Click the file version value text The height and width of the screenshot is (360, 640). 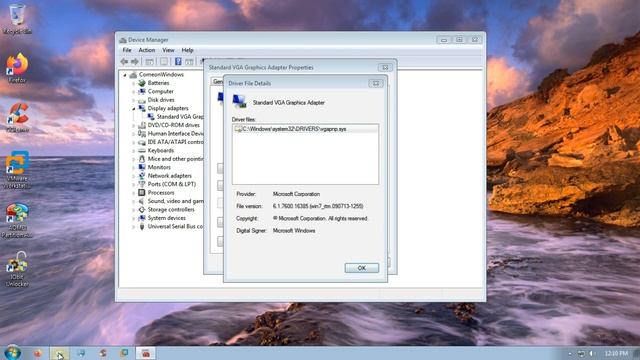tap(318, 207)
